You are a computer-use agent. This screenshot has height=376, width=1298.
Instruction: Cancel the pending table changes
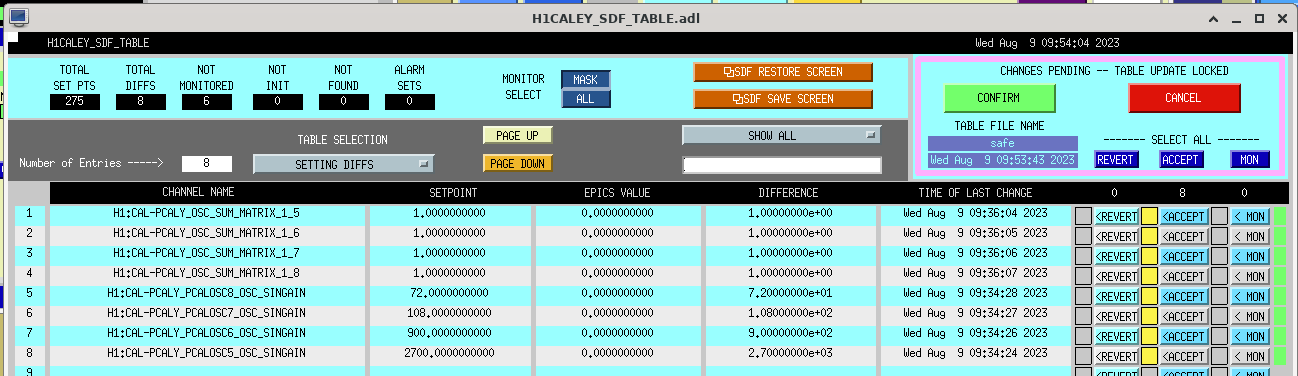tap(1184, 98)
